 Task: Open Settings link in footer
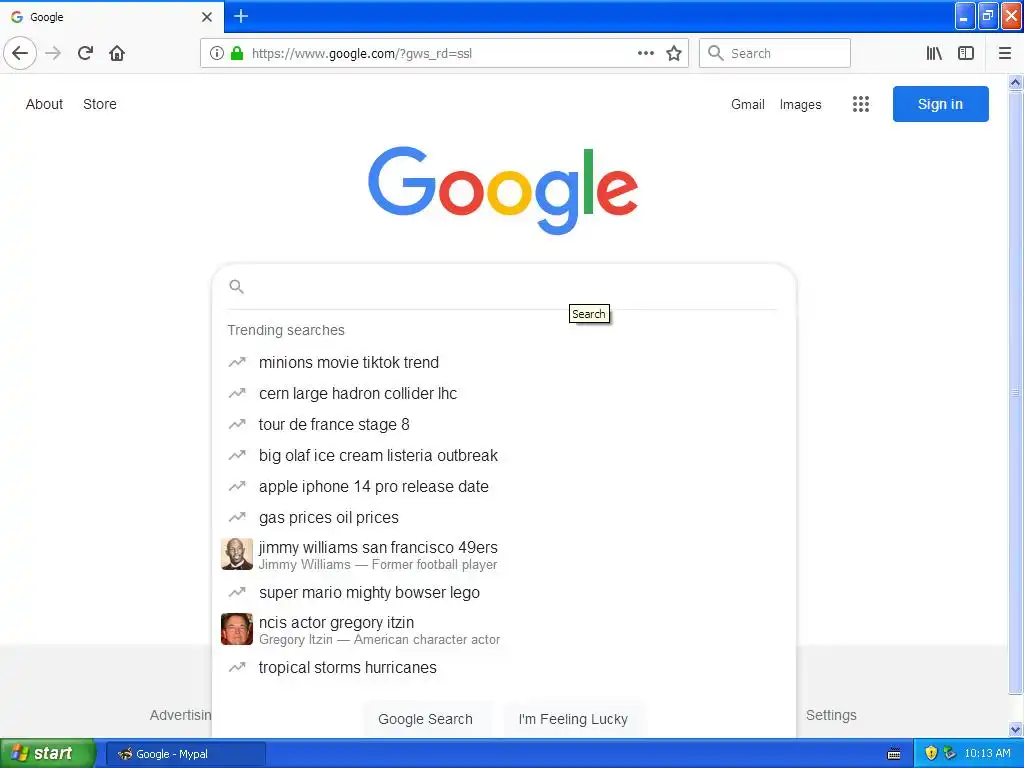point(831,715)
